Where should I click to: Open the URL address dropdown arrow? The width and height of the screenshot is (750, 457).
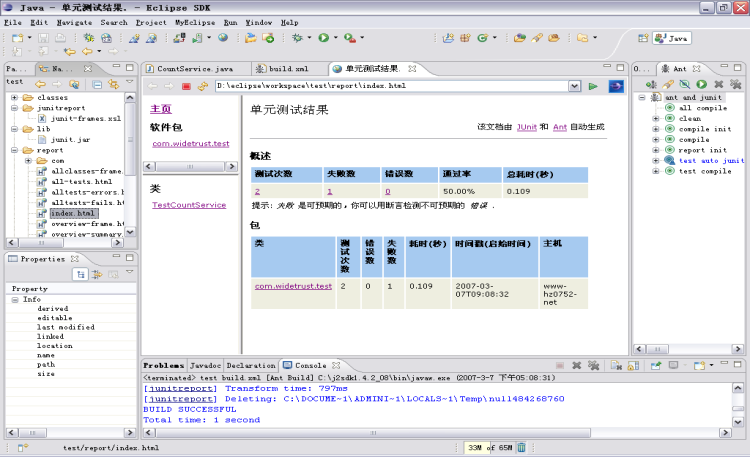574,86
